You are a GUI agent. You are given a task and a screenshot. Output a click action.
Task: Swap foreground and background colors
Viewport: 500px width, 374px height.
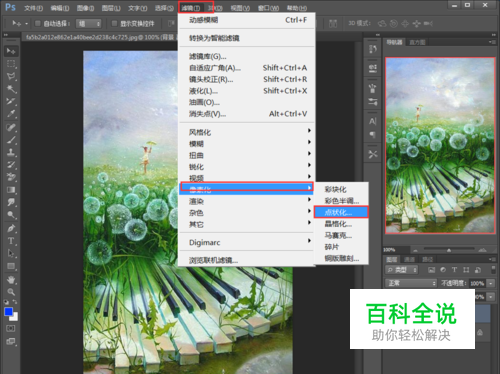pos(15,302)
